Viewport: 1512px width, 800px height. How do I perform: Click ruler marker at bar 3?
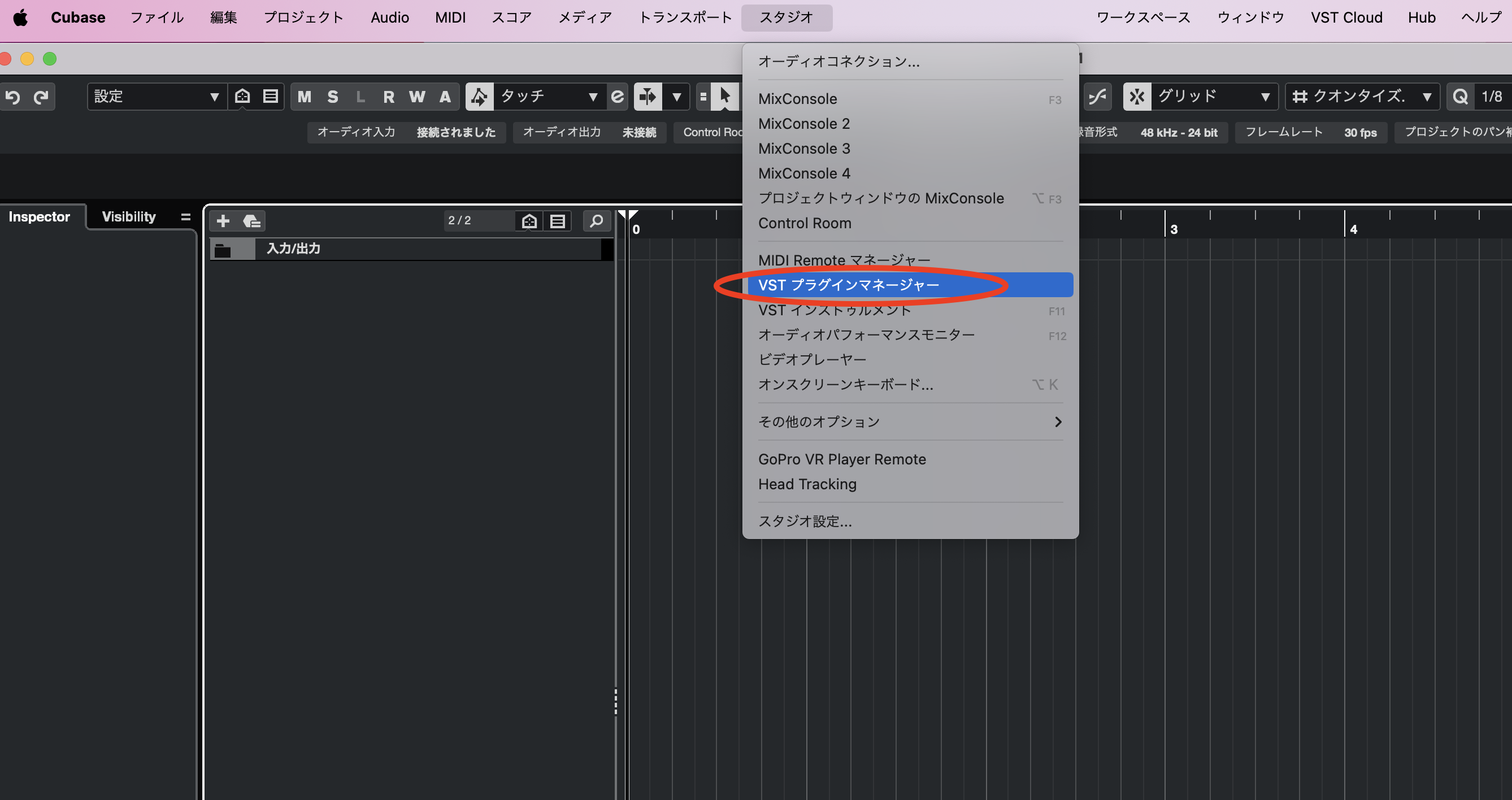click(x=1174, y=229)
